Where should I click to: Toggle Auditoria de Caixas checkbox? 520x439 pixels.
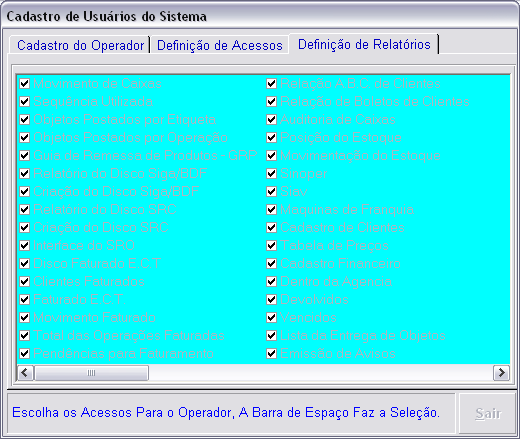272,119
